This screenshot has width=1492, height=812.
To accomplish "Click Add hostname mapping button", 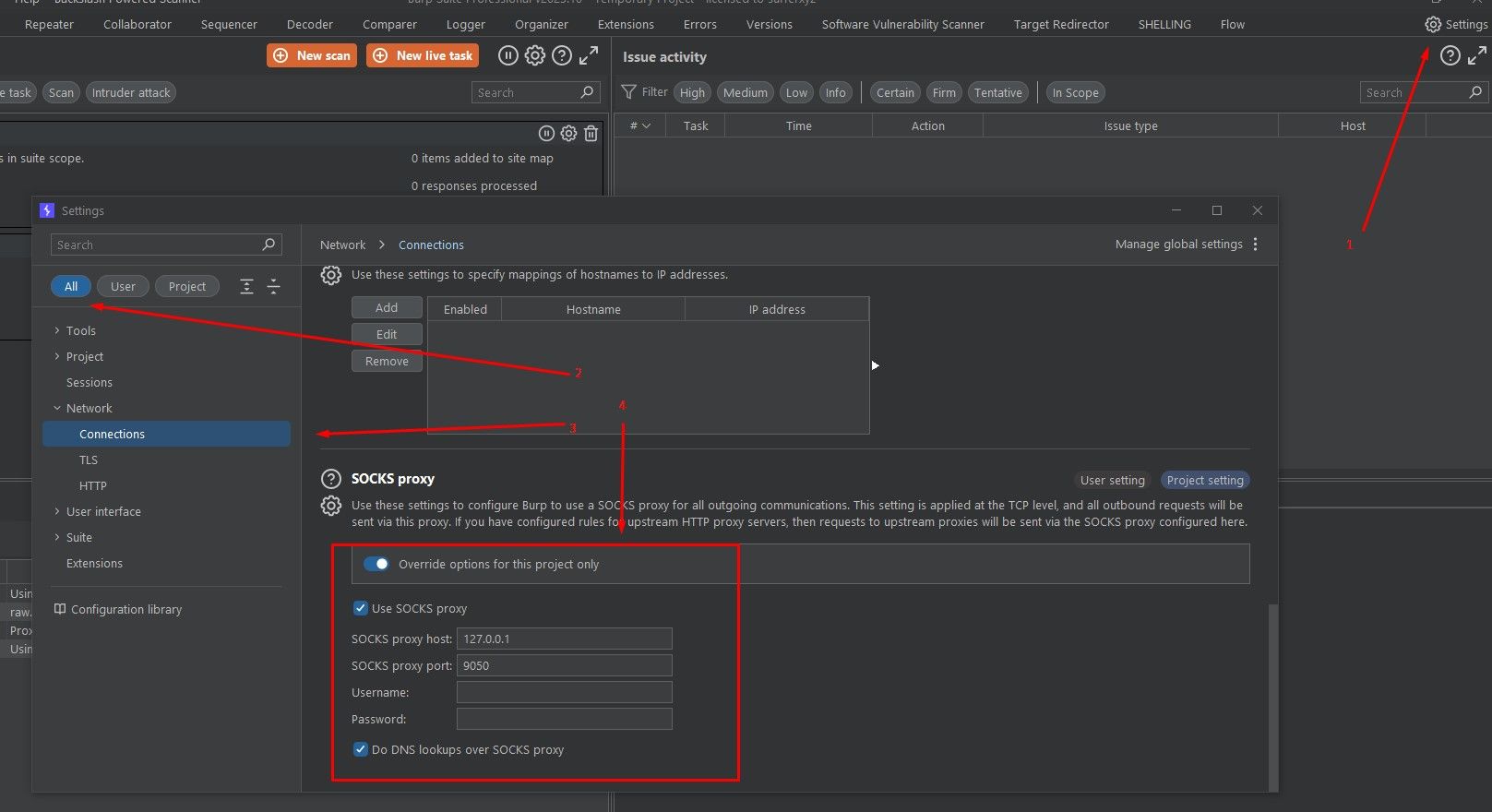I will (x=387, y=308).
